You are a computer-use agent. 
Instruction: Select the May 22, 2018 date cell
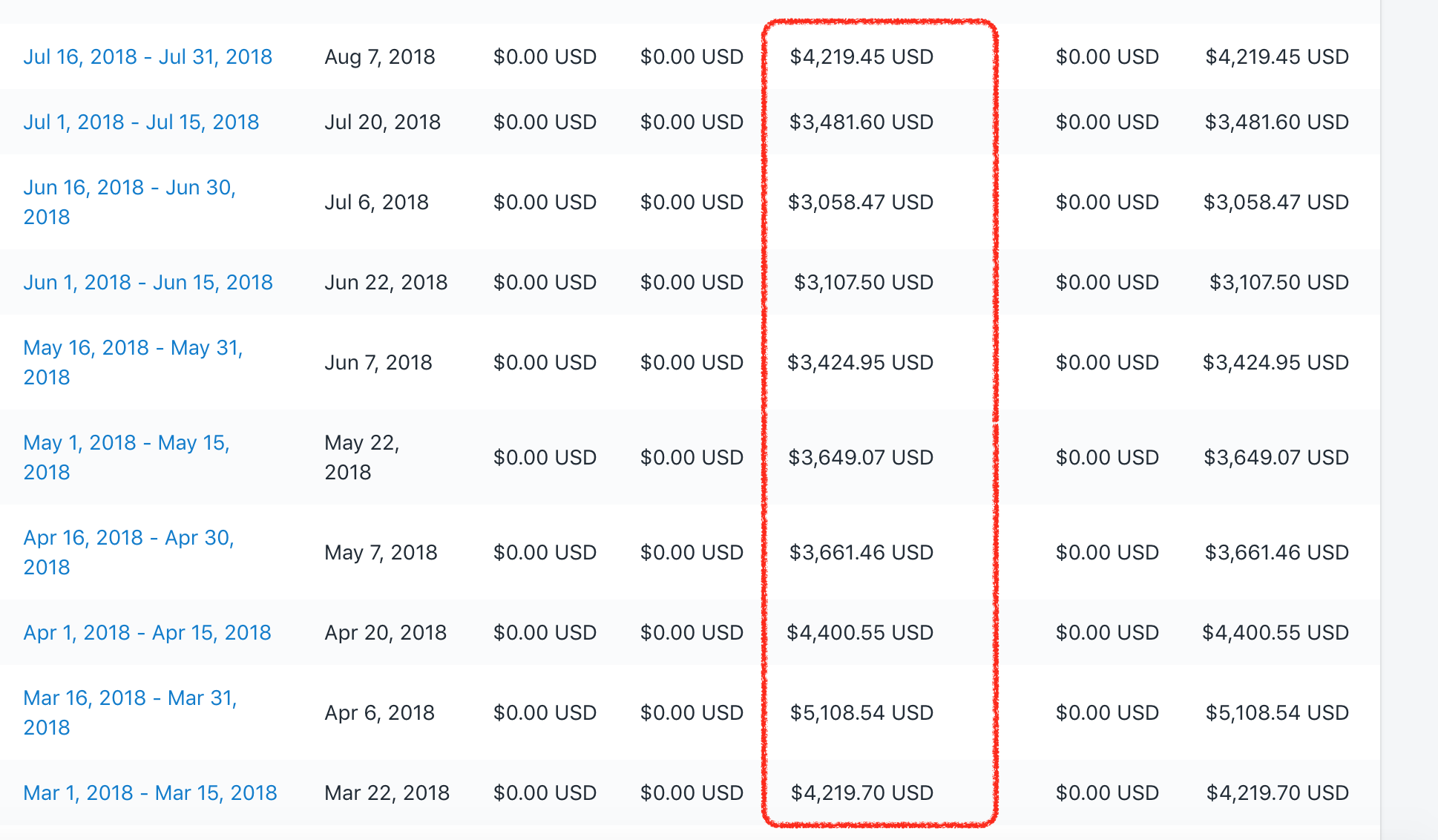pos(362,457)
